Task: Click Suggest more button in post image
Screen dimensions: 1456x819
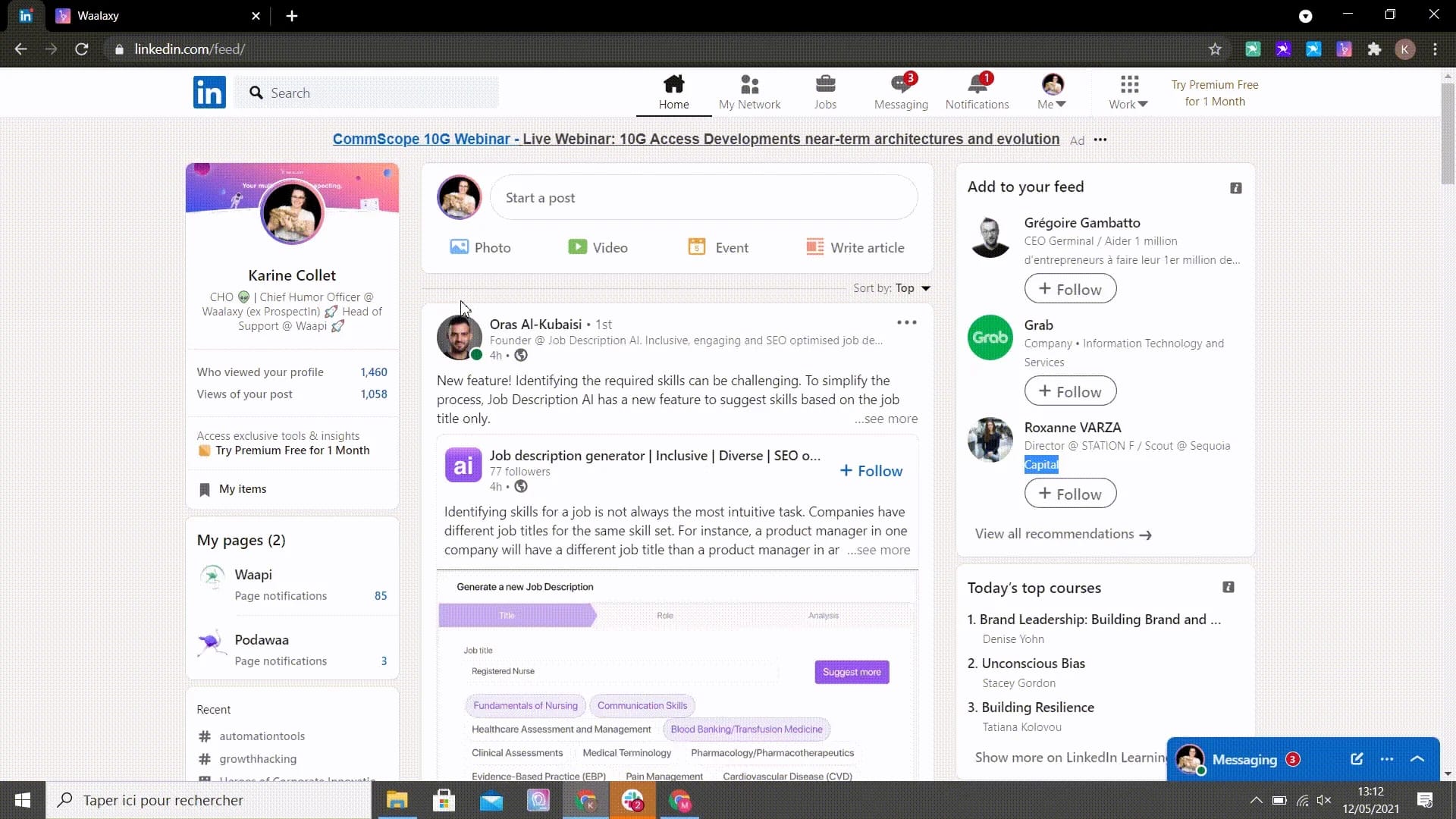Action: [852, 672]
